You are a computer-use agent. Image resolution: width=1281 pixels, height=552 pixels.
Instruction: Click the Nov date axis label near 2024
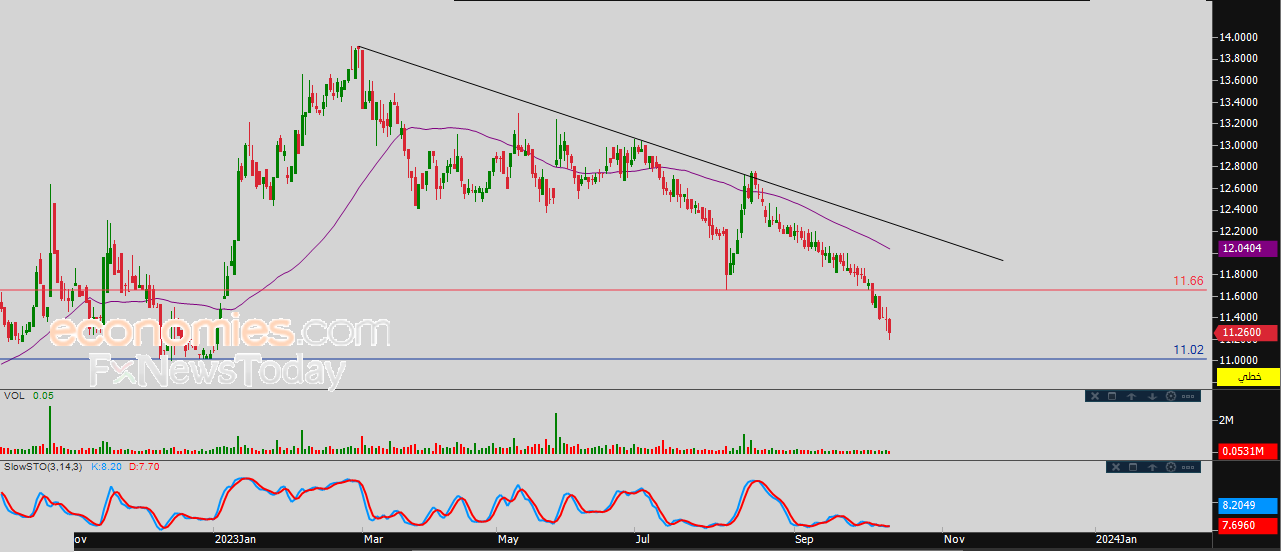tap(955, 539)
